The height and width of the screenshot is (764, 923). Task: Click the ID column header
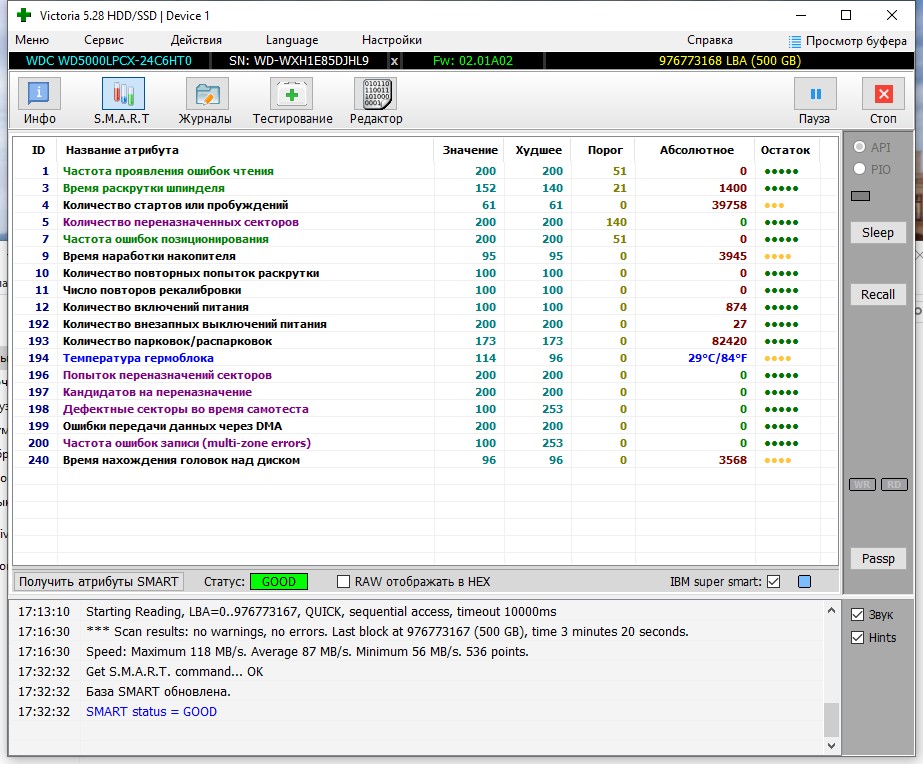point(38,150)
